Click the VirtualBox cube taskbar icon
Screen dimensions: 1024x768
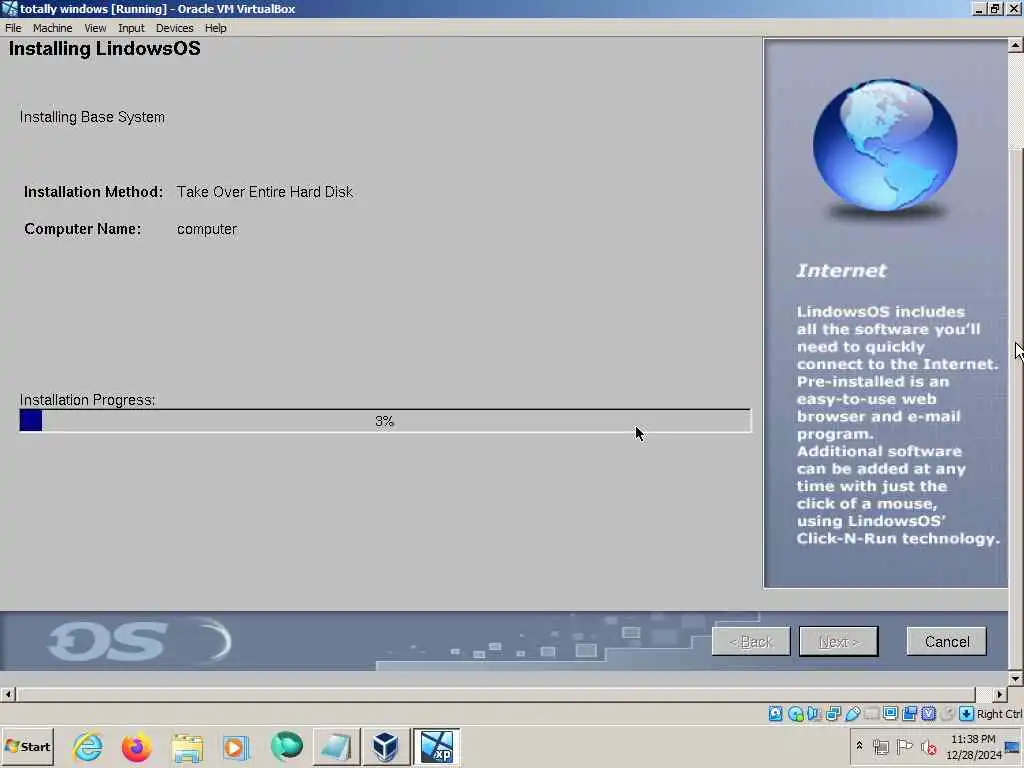pyautogui.click(x=386, y=746)
